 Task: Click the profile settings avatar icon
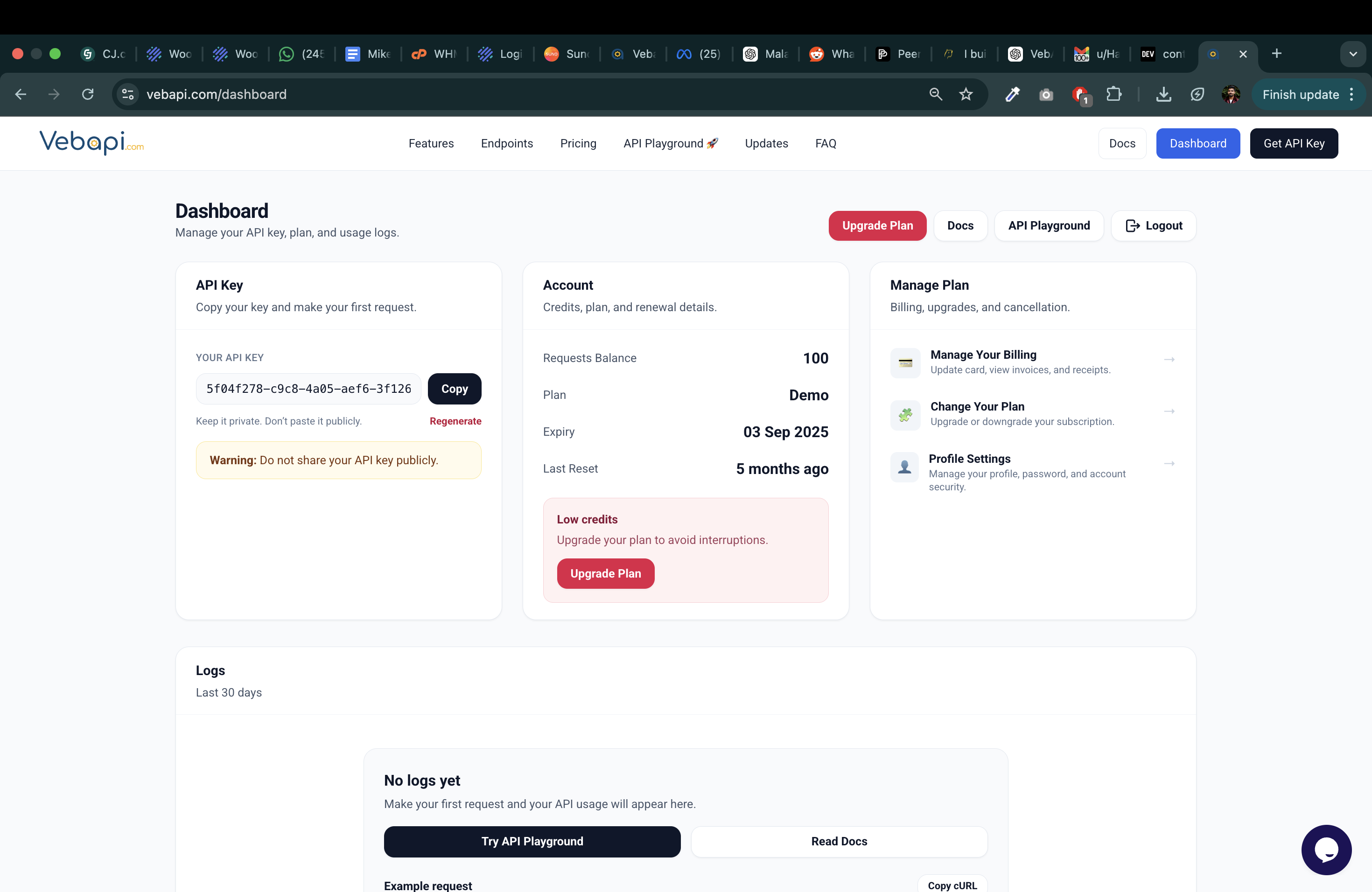pyautogui.click(x=904, y=467)
